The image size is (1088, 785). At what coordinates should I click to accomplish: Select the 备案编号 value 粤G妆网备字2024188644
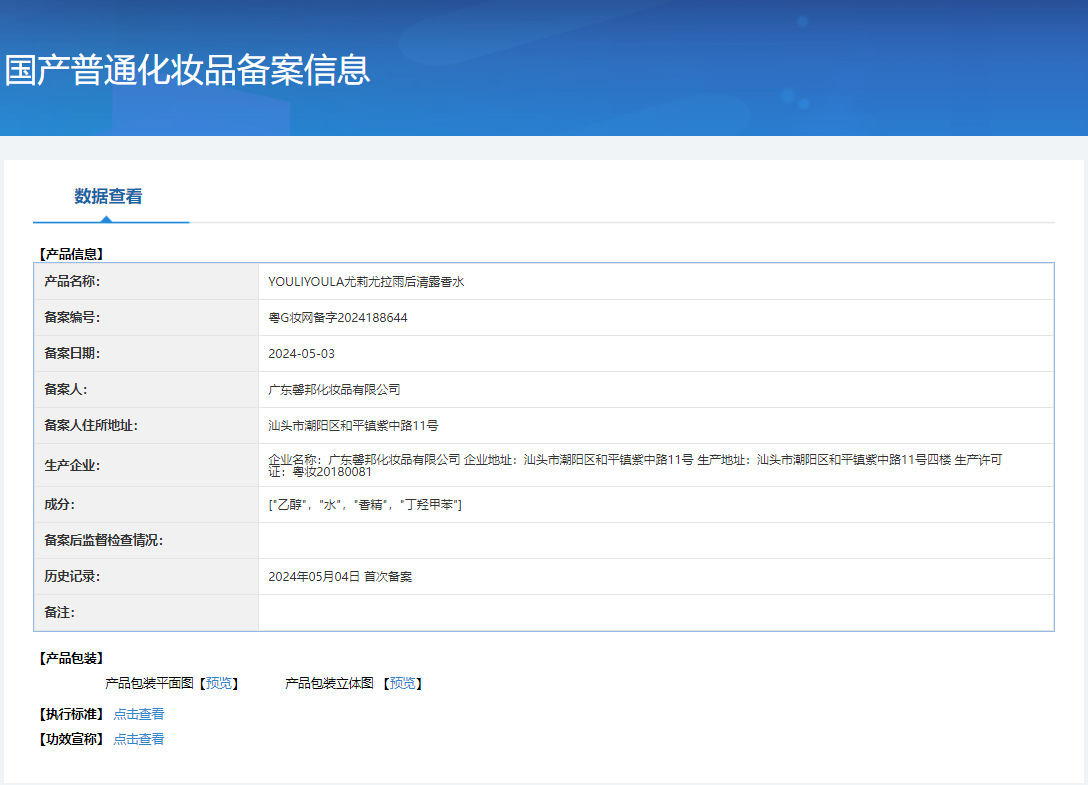click(338, 318)
